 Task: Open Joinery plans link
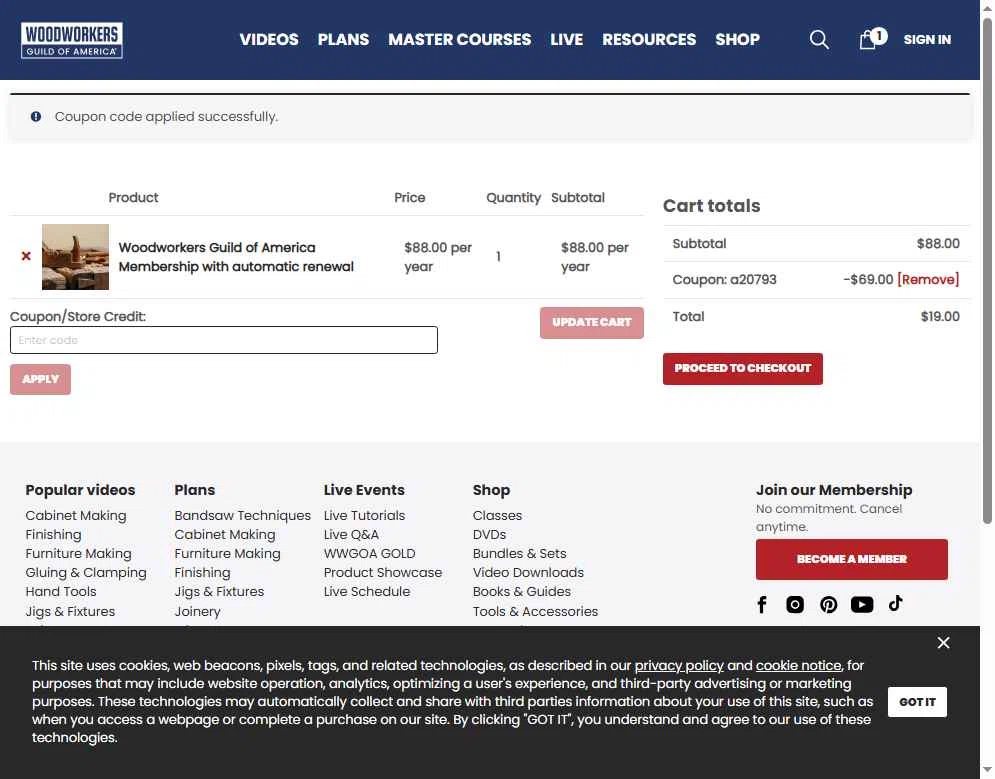pos(197,612)
